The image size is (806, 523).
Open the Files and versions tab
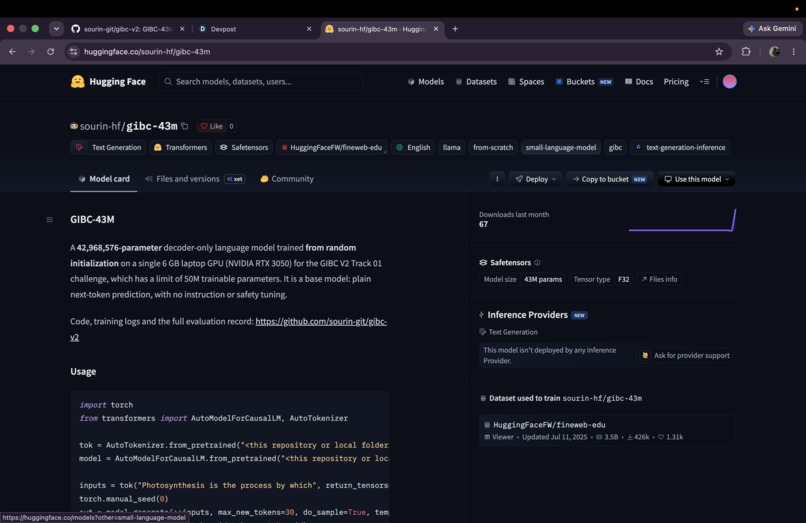(x=195, y=179)
